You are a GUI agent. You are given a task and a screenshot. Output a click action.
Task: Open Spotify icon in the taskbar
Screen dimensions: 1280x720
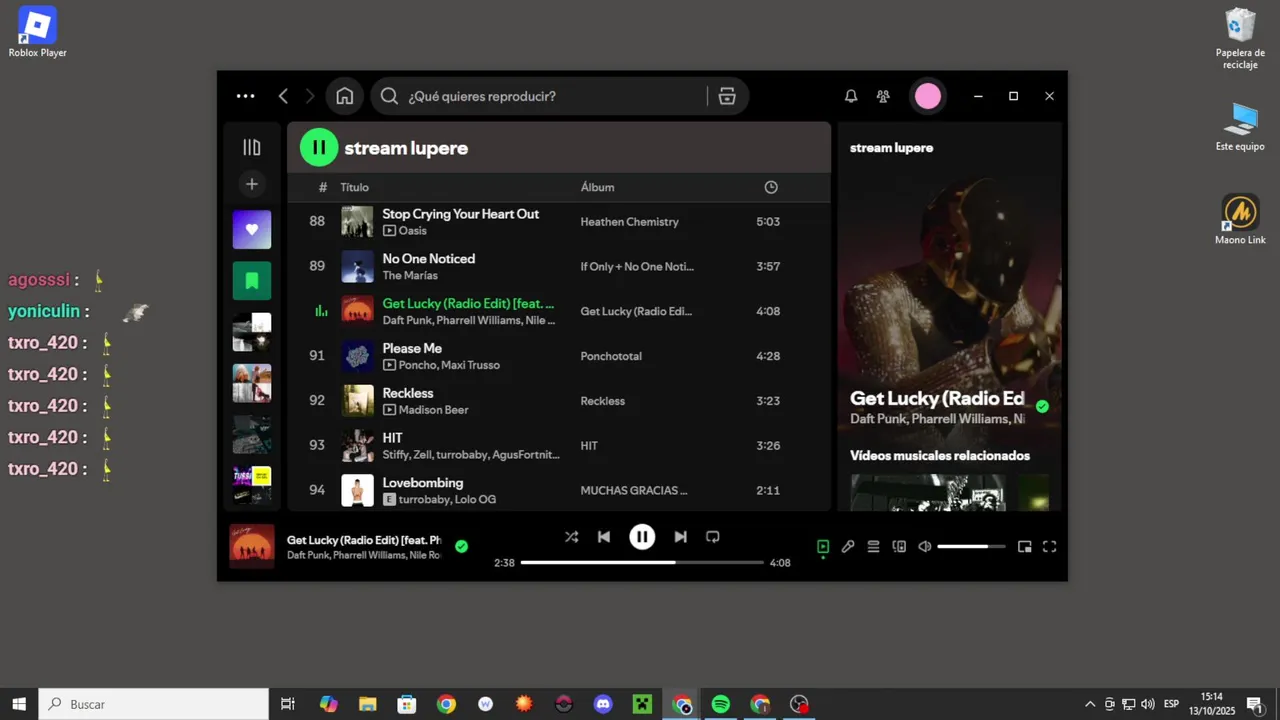720,704
